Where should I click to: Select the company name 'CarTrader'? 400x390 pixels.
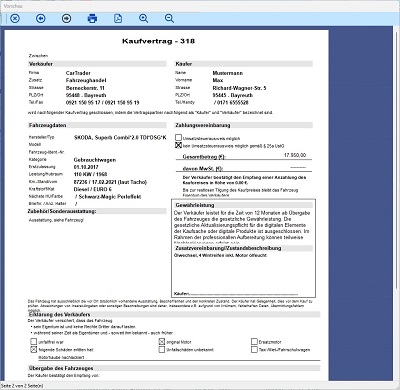pyautogui.click(x=78, y=73)
